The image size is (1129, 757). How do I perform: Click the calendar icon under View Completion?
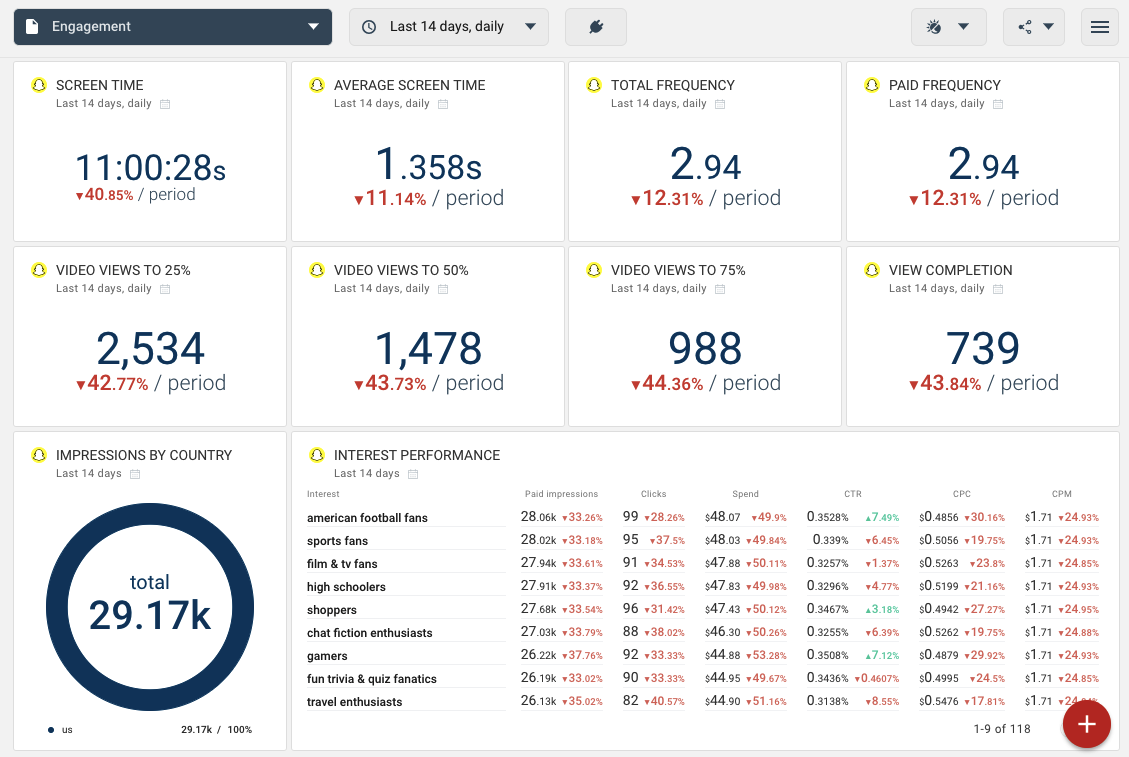click(998, 289)
